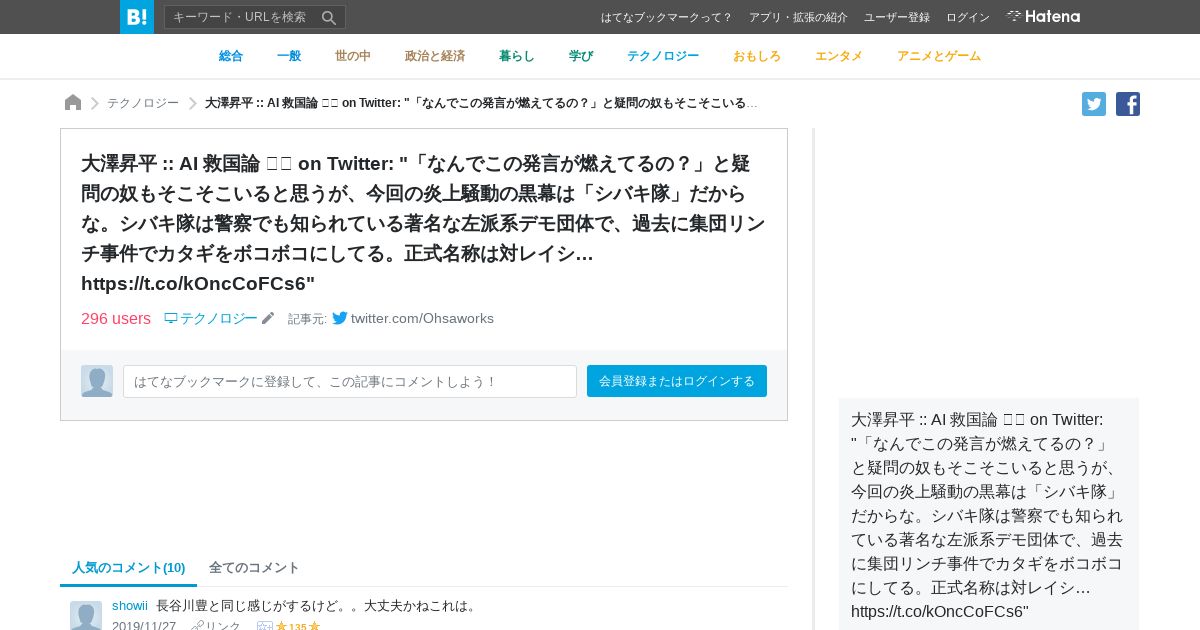The height and width of the screenshot is (630, 1200).
Task: Click the search magnifier icon
Action: (x=329, y=17)
